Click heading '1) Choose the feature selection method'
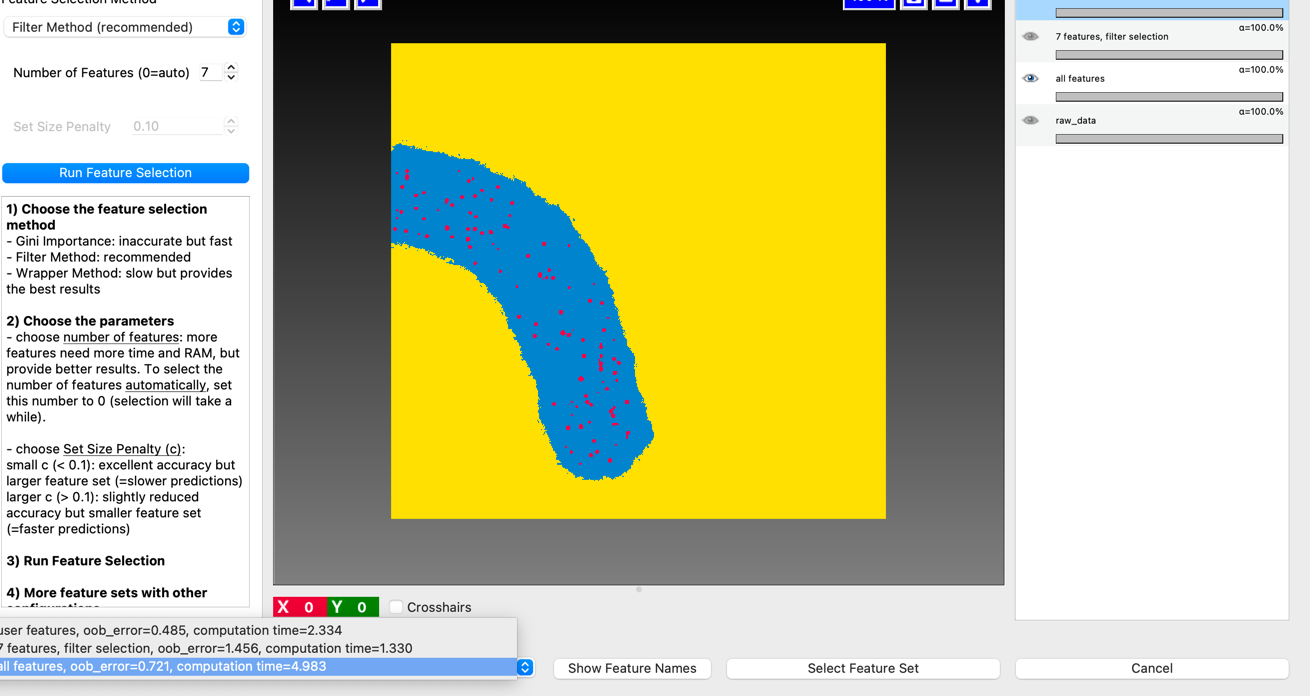1310x696 pixels. coord(107,217)
